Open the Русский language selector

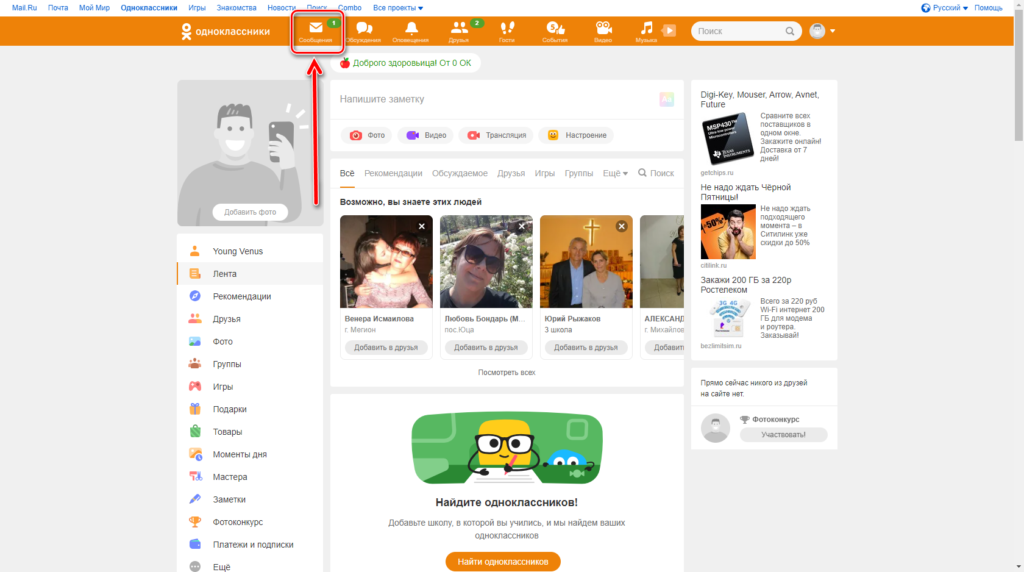[943, 8]
